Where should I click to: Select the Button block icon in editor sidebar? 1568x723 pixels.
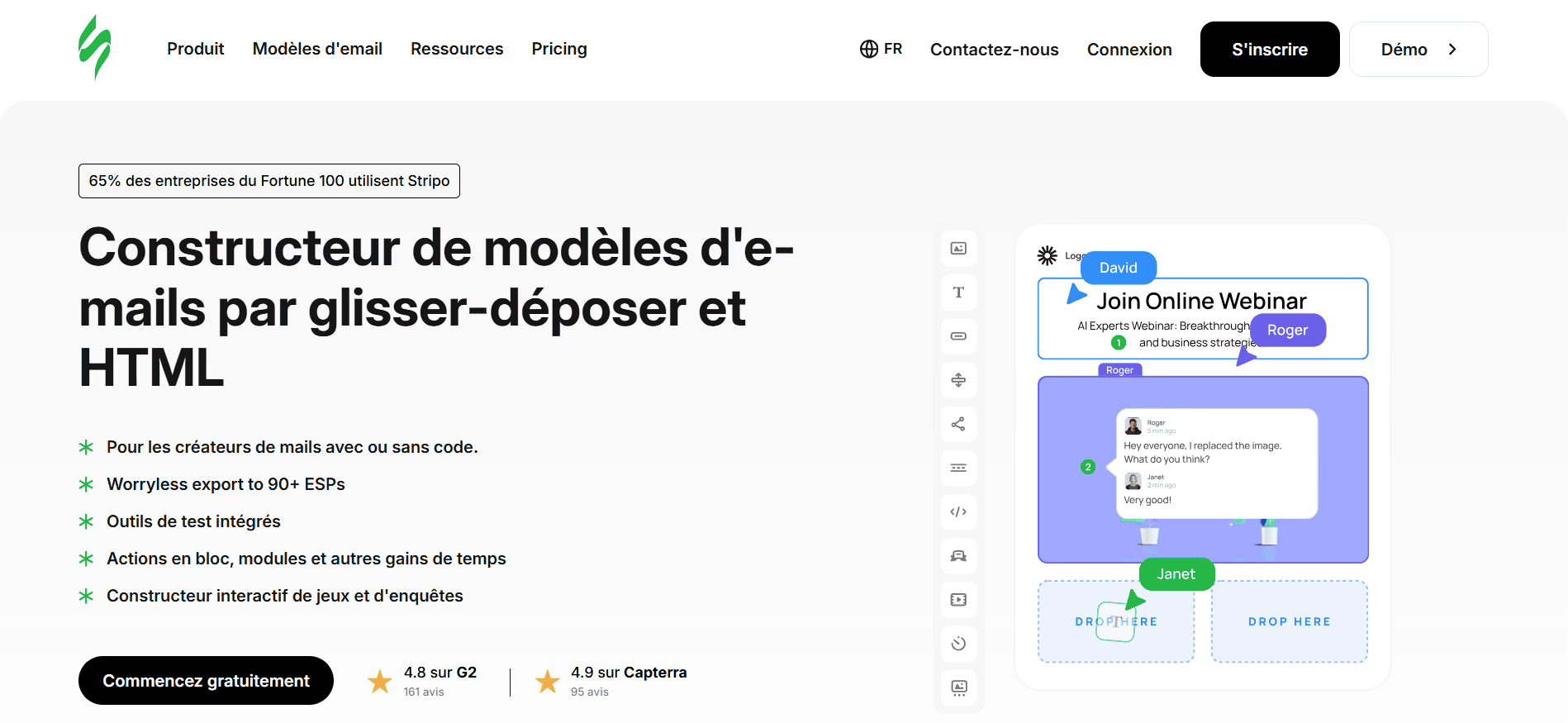pos(958,336)
